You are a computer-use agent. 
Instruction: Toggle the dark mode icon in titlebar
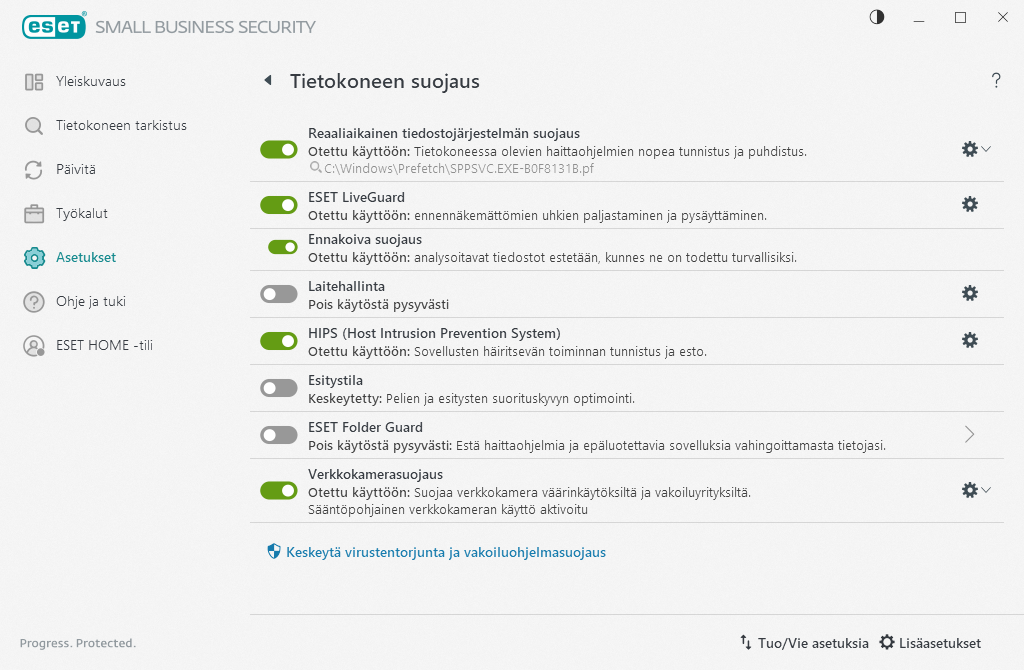876,17
